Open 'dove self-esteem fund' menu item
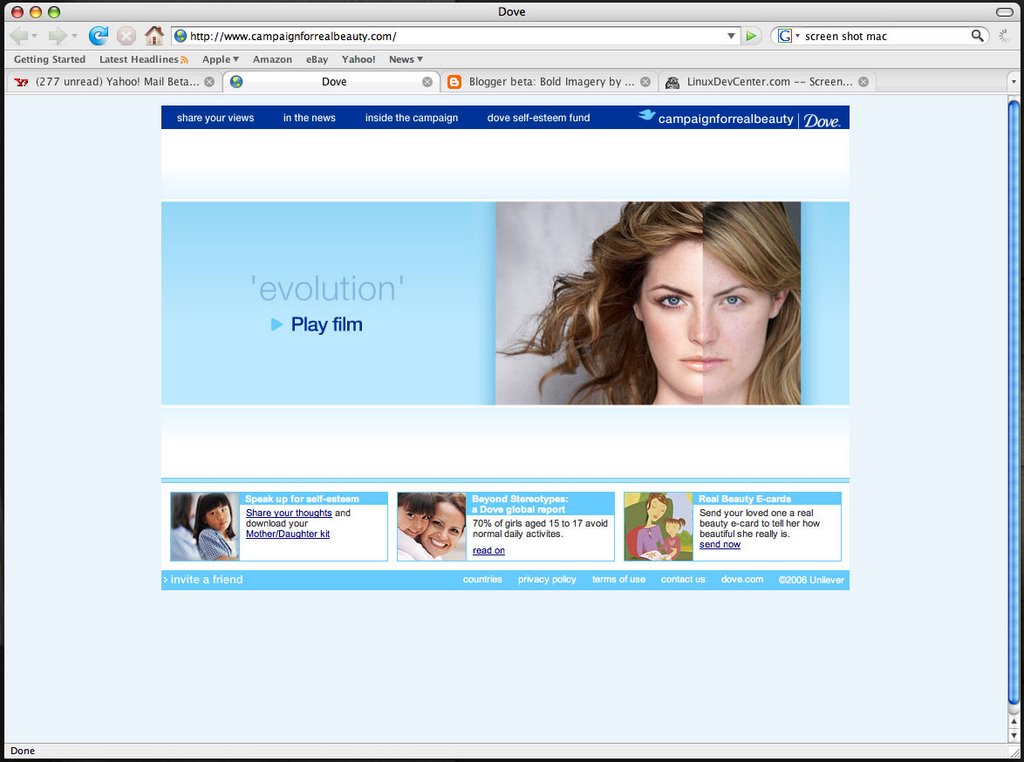1024x762 pixels. (538, 118)
